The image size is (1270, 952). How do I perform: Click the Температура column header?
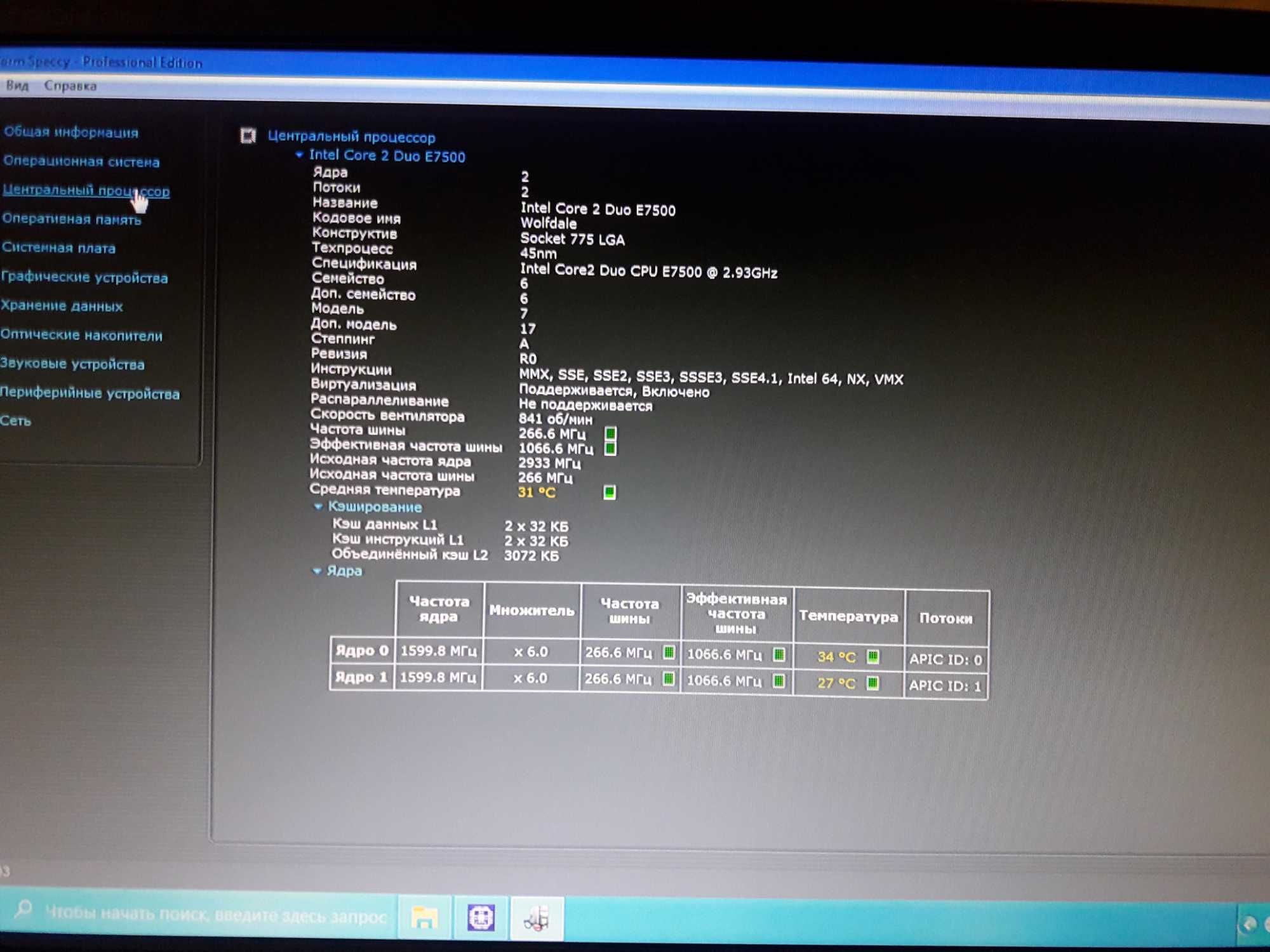[848, 616]
